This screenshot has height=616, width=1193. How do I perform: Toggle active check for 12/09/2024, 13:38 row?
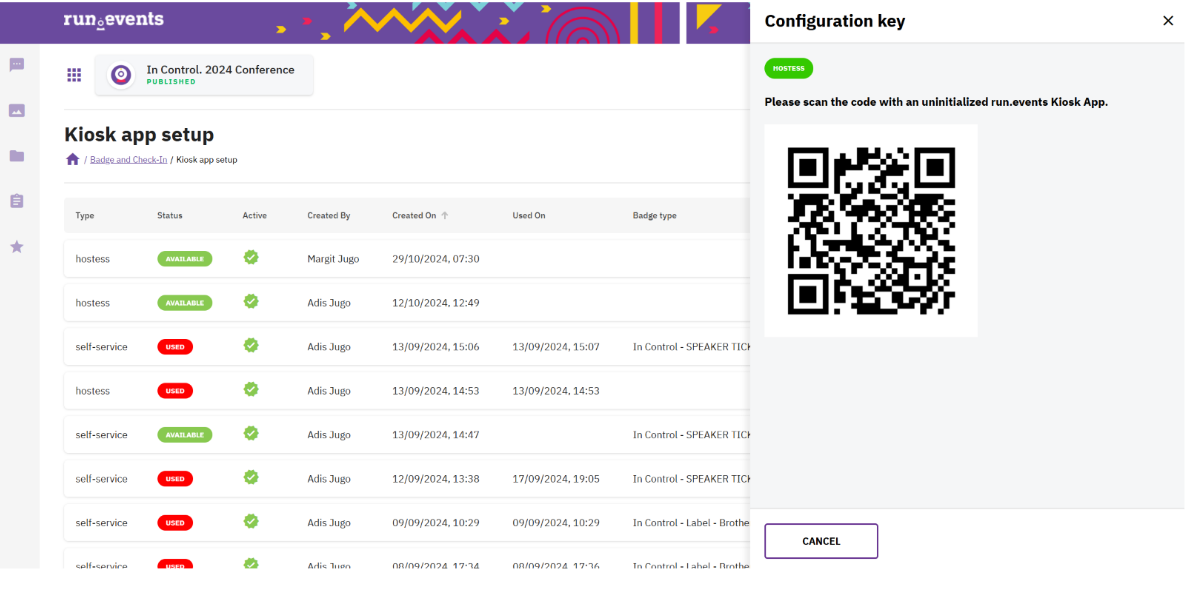[x=251, y=478]
